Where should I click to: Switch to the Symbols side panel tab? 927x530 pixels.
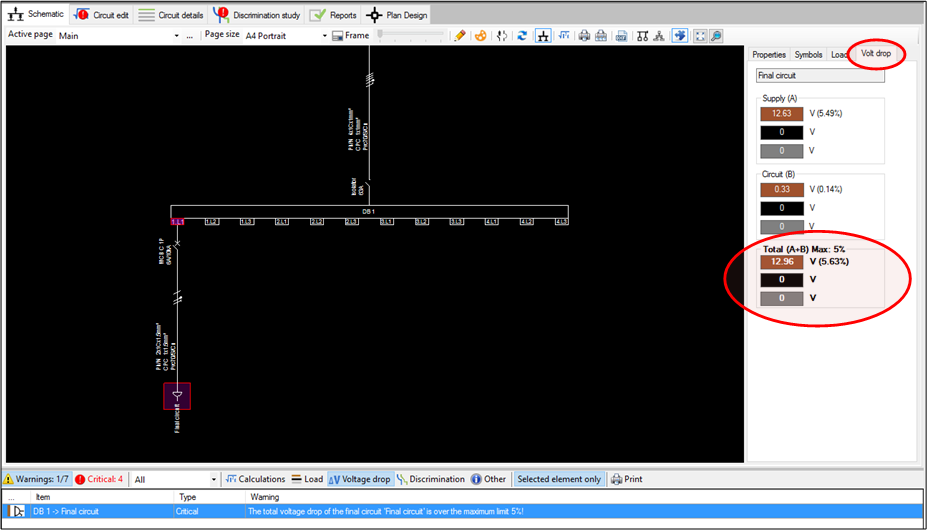click(x=808, y=54)
